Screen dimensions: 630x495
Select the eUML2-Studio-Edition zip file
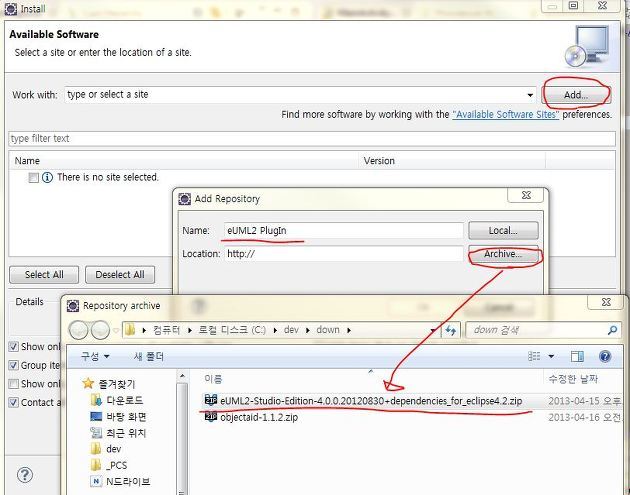[371, 401]
